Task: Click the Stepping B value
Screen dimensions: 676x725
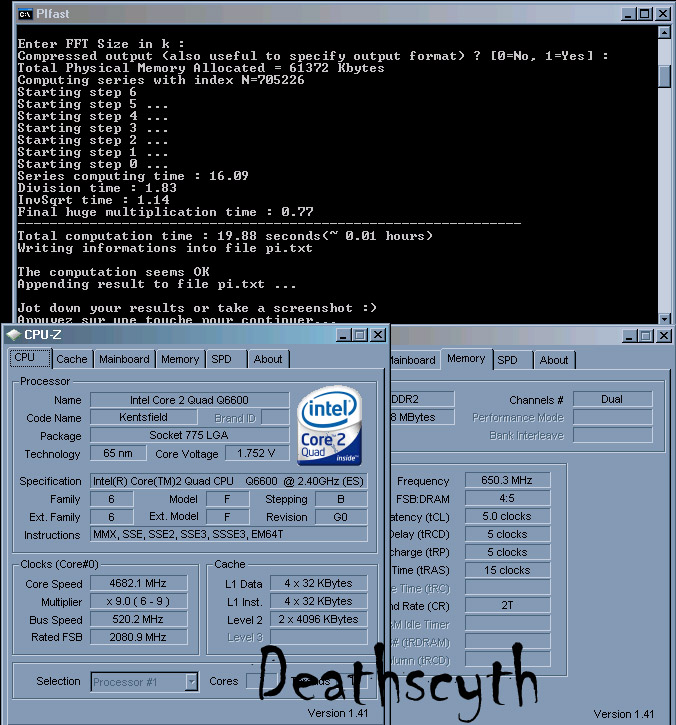Action: click(341, 499)
